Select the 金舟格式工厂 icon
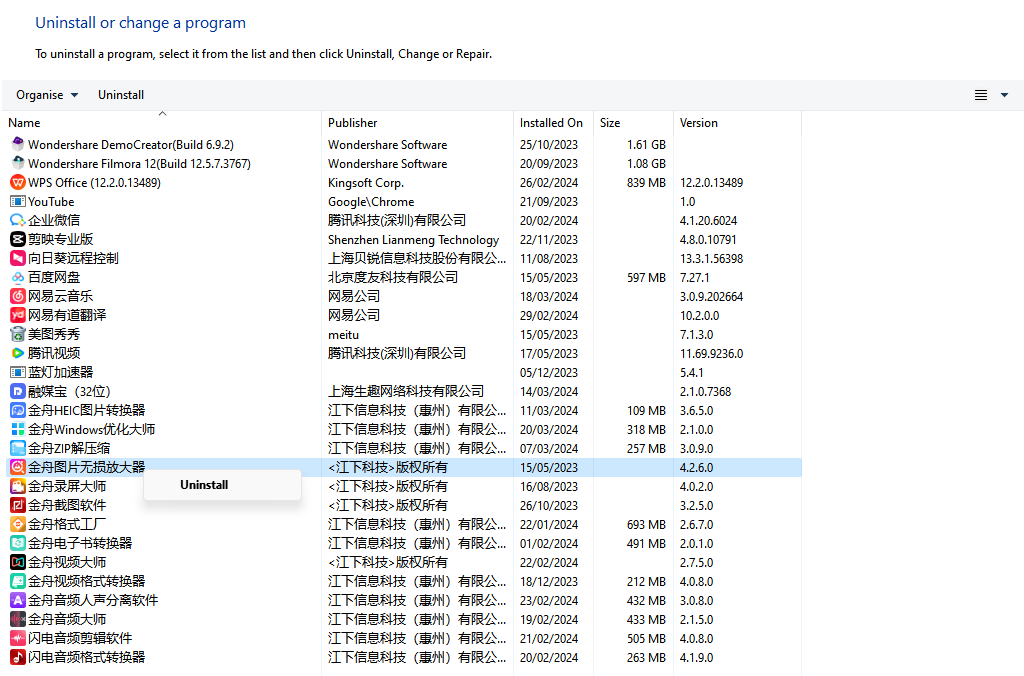The height and width of the screenshot is (676, 1024). (x=17, y=524)
